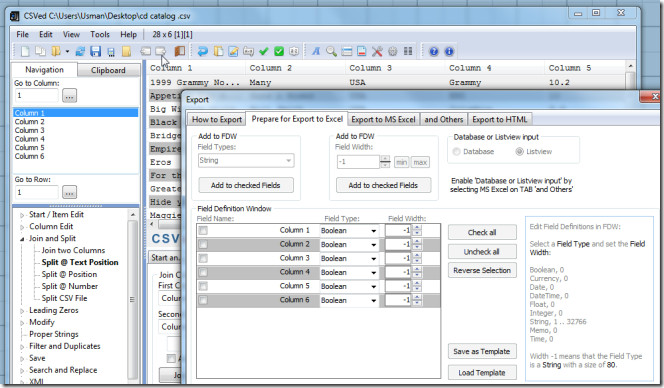
Task: Click the New file toolbar icon
Action: 25,51
